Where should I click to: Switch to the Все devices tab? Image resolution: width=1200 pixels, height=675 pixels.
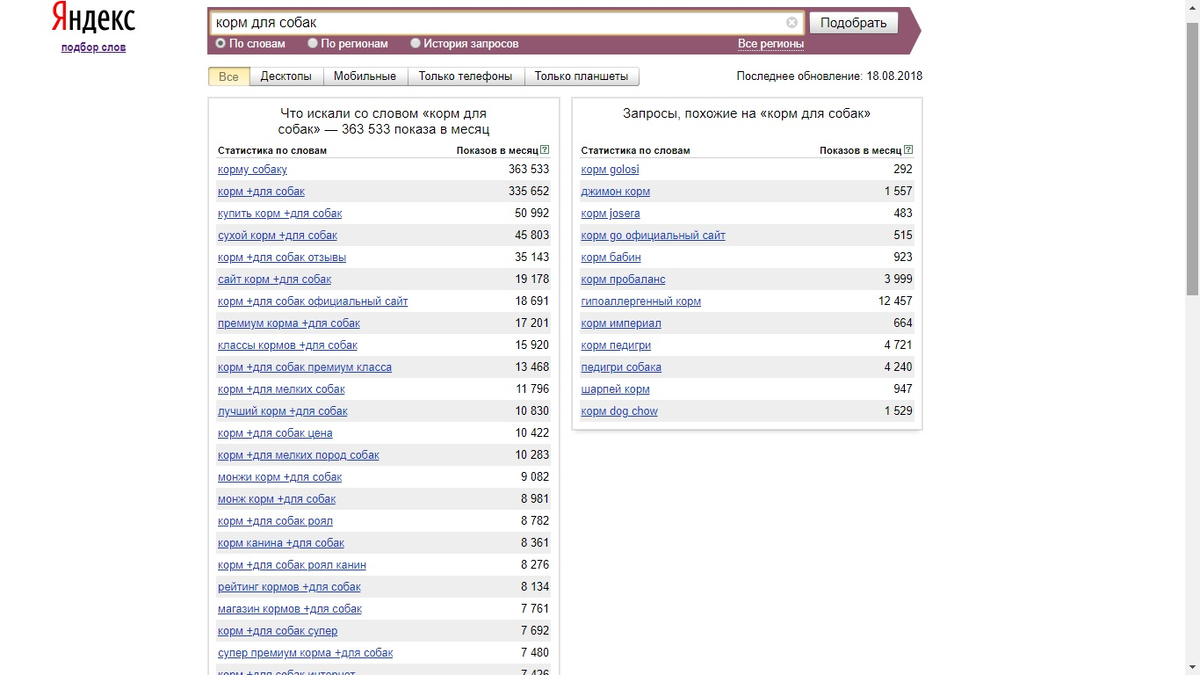pyautogui.click(x=229, y=76)
